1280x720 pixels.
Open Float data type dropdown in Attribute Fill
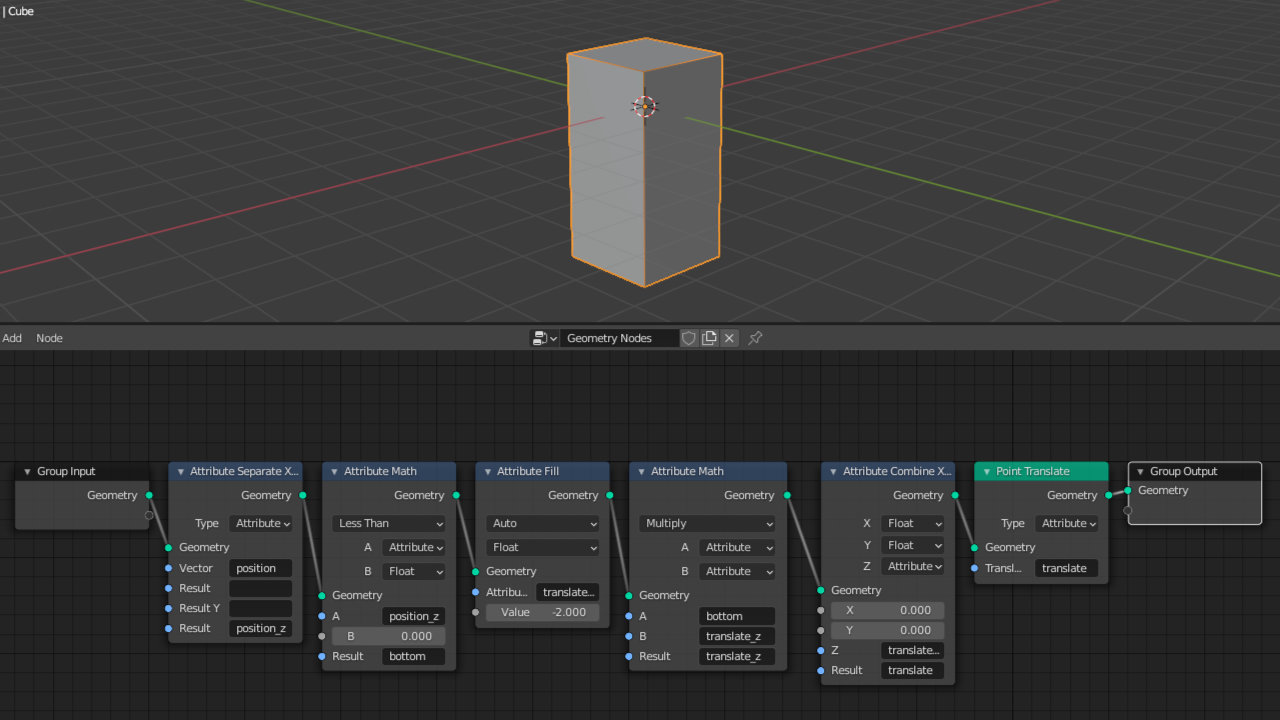coord(543,547)
